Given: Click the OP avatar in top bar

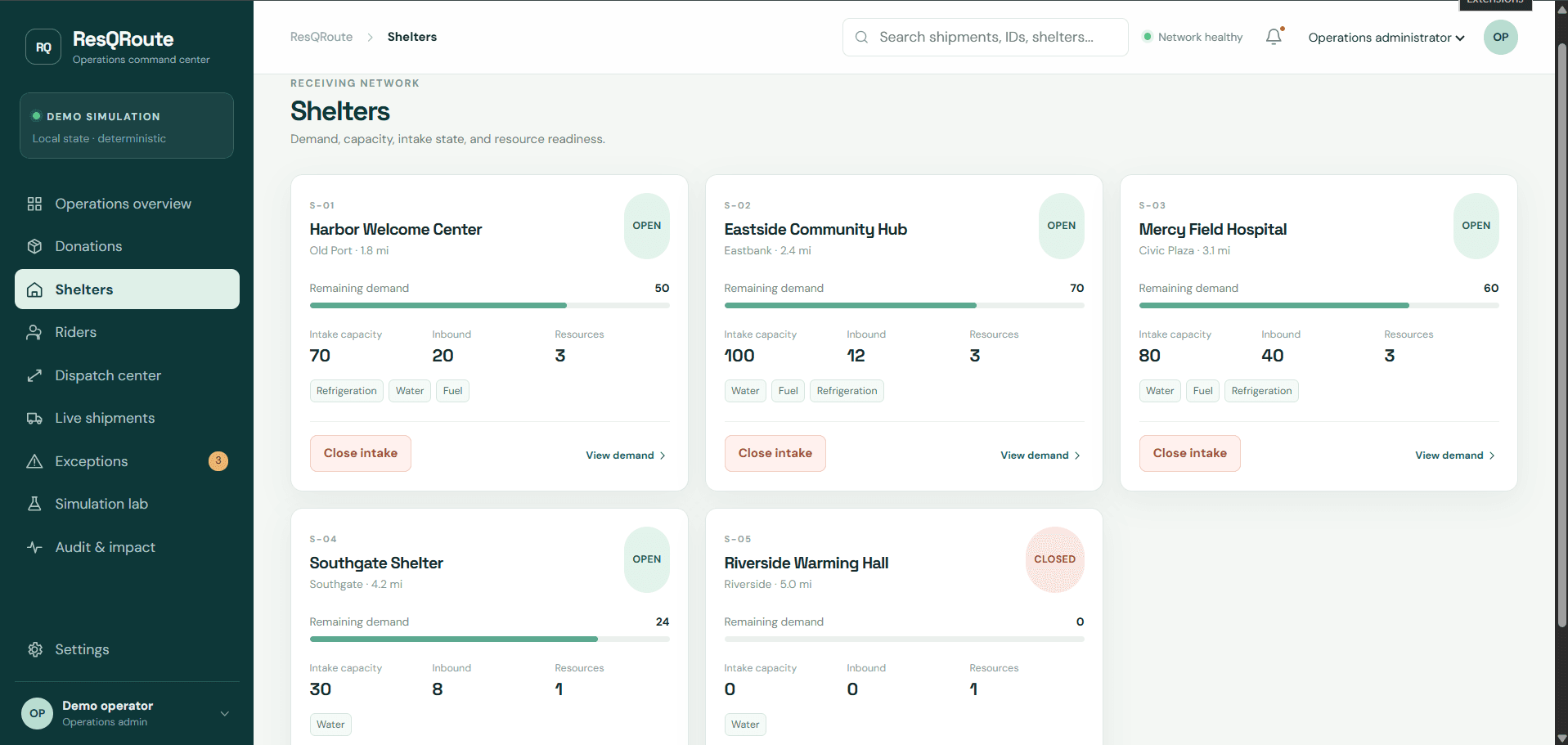Looking at the screenshot, I should click(1500, 37).
